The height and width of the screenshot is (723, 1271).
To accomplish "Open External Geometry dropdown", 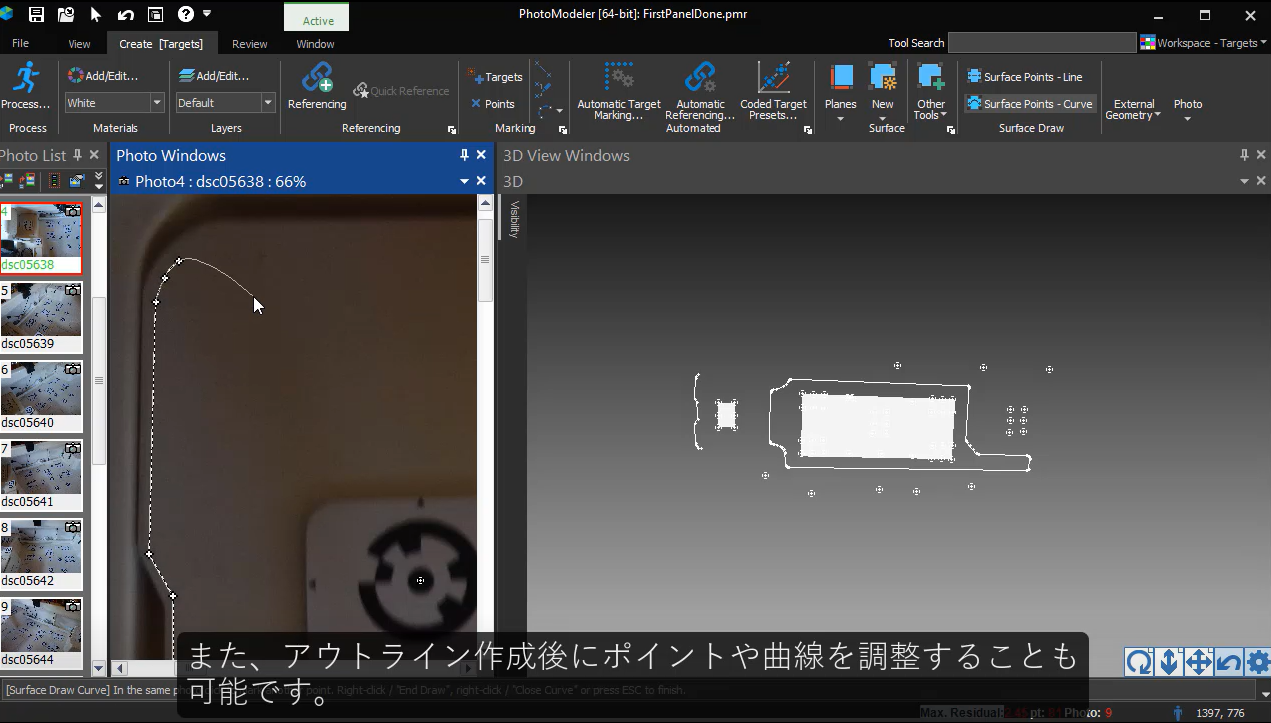I will click(x=1133, y=110).
